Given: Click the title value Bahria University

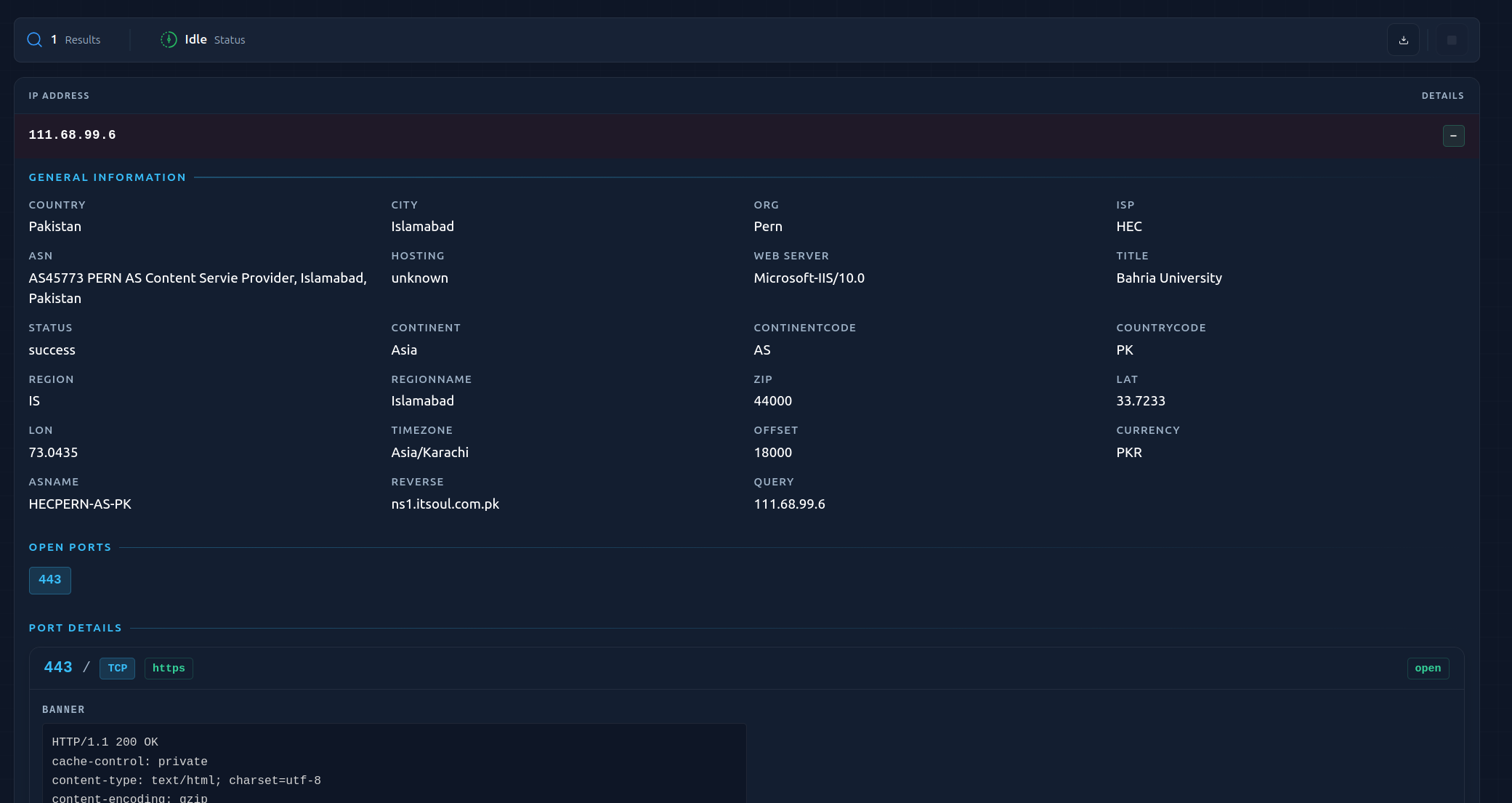Looking at the screenshot, I should coord(1169,278).
